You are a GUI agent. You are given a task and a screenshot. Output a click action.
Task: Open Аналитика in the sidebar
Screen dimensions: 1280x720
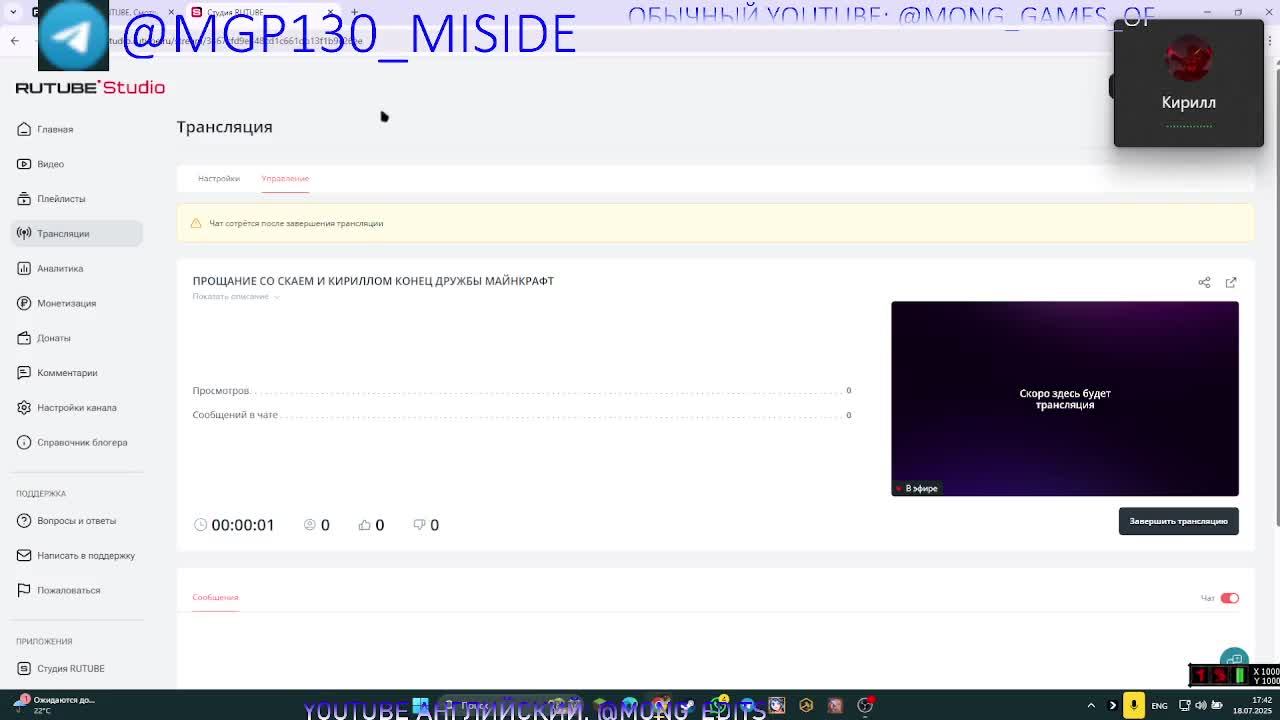pos(60,268)
